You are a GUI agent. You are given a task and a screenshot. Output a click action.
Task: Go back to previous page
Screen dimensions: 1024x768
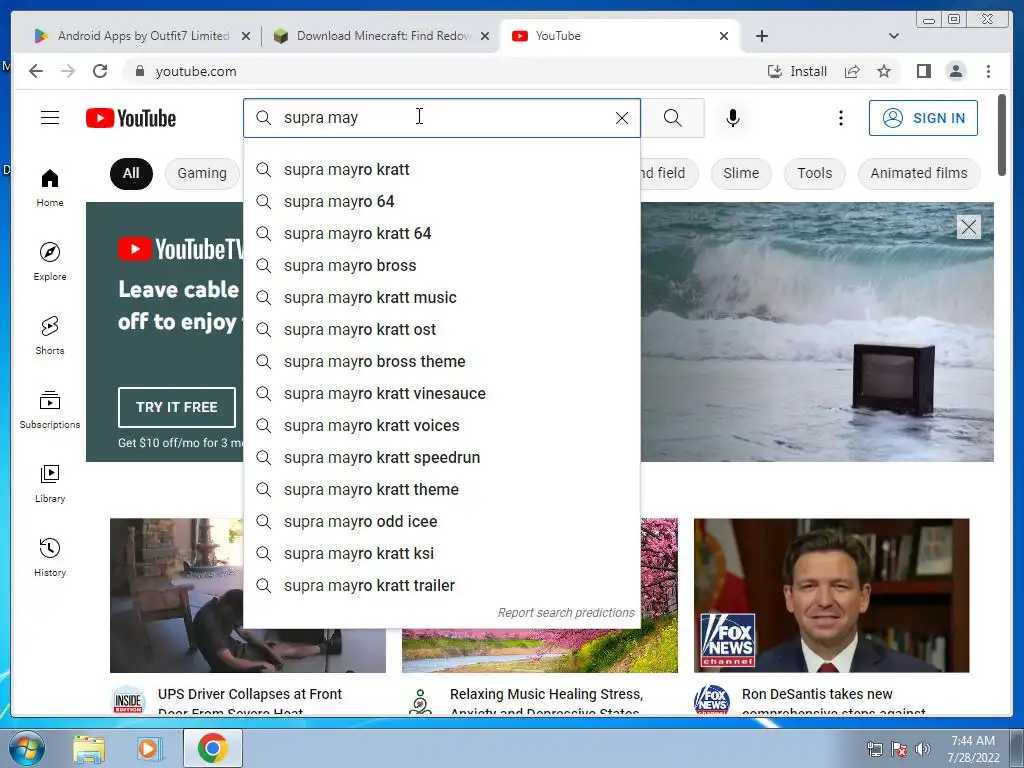coord(36,71)
